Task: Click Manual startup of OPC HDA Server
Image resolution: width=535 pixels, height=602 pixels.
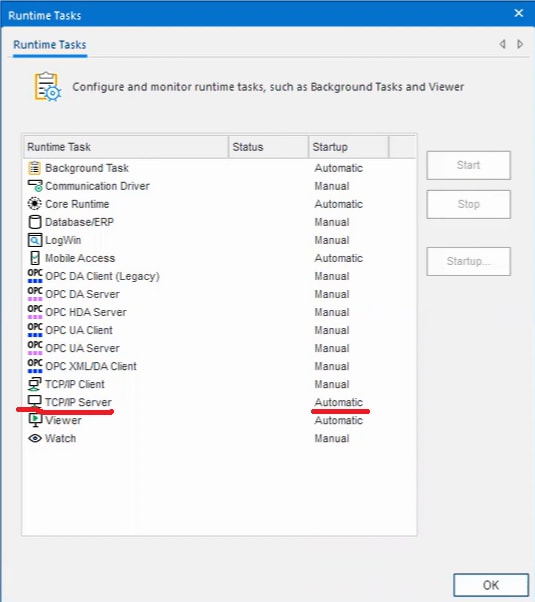Action: coord(332,313)
